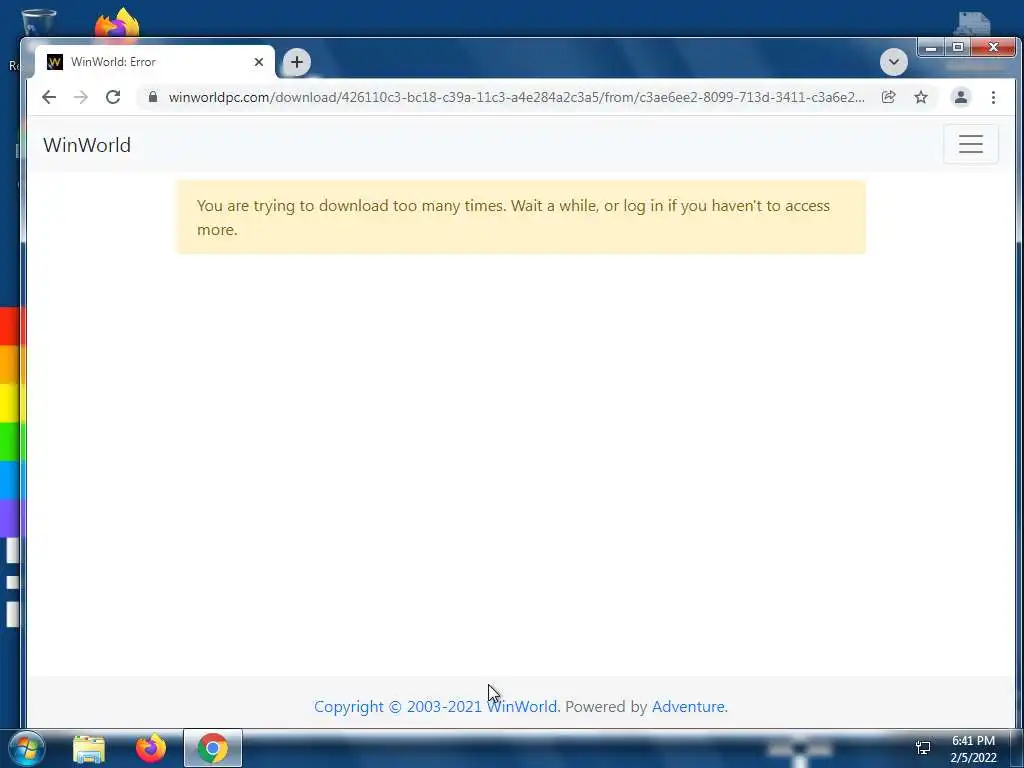Expand the tab search dropdown
The width and height of the screenshot is (1024, 768).
click(893, 62)
